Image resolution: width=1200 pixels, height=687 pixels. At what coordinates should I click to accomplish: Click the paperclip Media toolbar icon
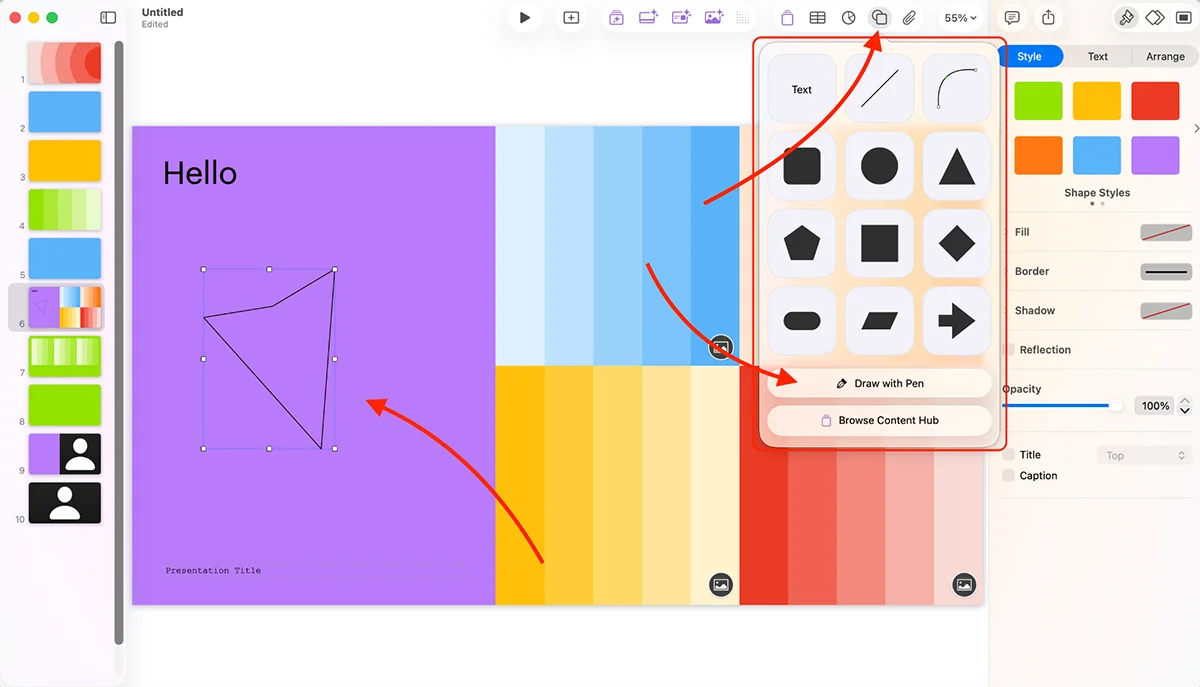point(909,17)
